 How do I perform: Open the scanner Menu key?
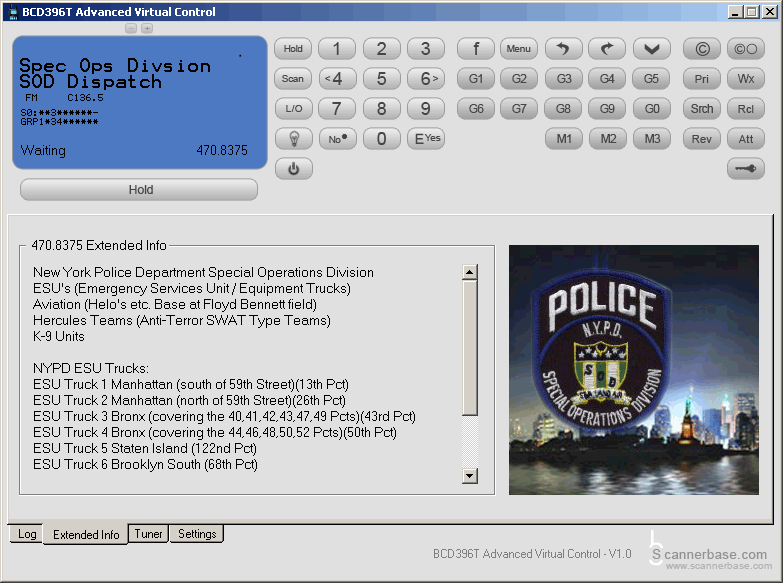tap(519, 48)
